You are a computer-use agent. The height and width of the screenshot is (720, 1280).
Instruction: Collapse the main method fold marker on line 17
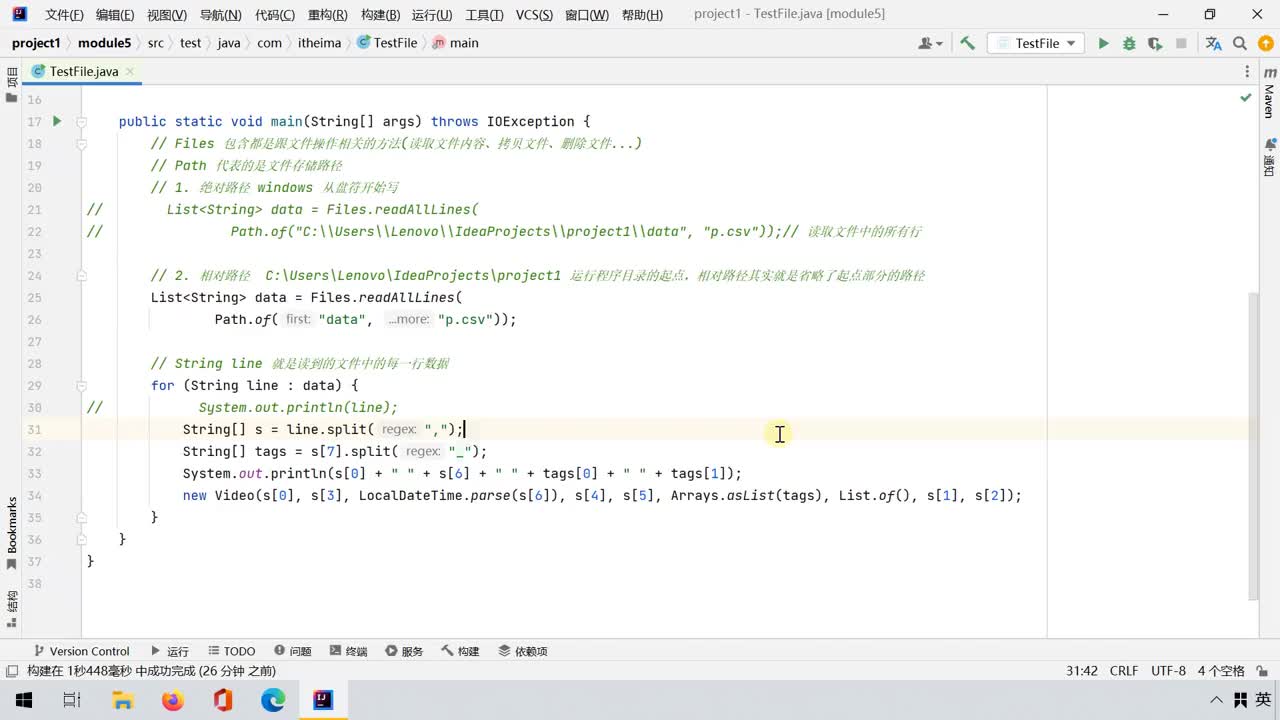[82, 122]
